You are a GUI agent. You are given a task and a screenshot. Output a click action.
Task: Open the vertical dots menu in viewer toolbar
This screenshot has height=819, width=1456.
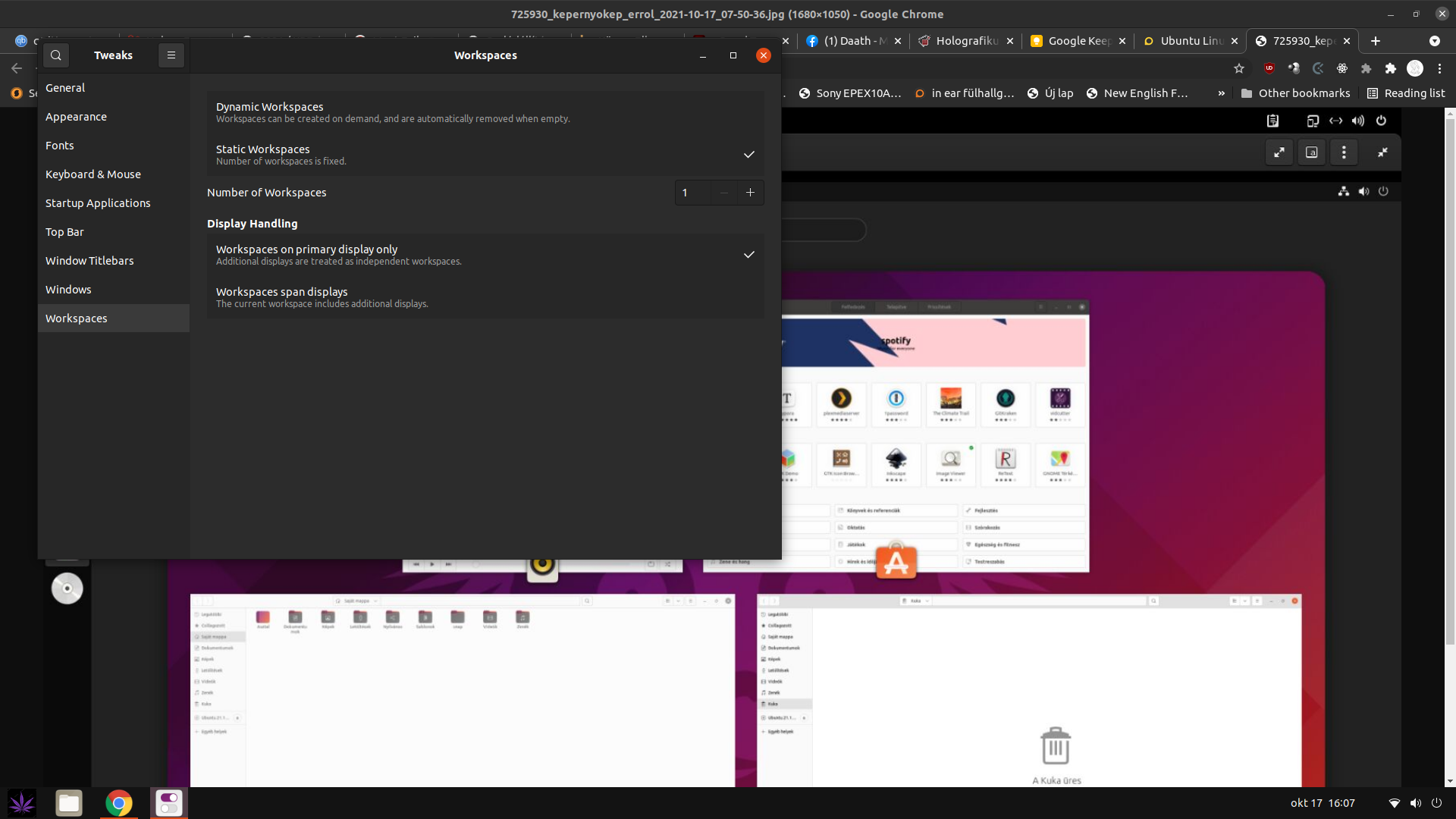click(x=1344, y=152)
